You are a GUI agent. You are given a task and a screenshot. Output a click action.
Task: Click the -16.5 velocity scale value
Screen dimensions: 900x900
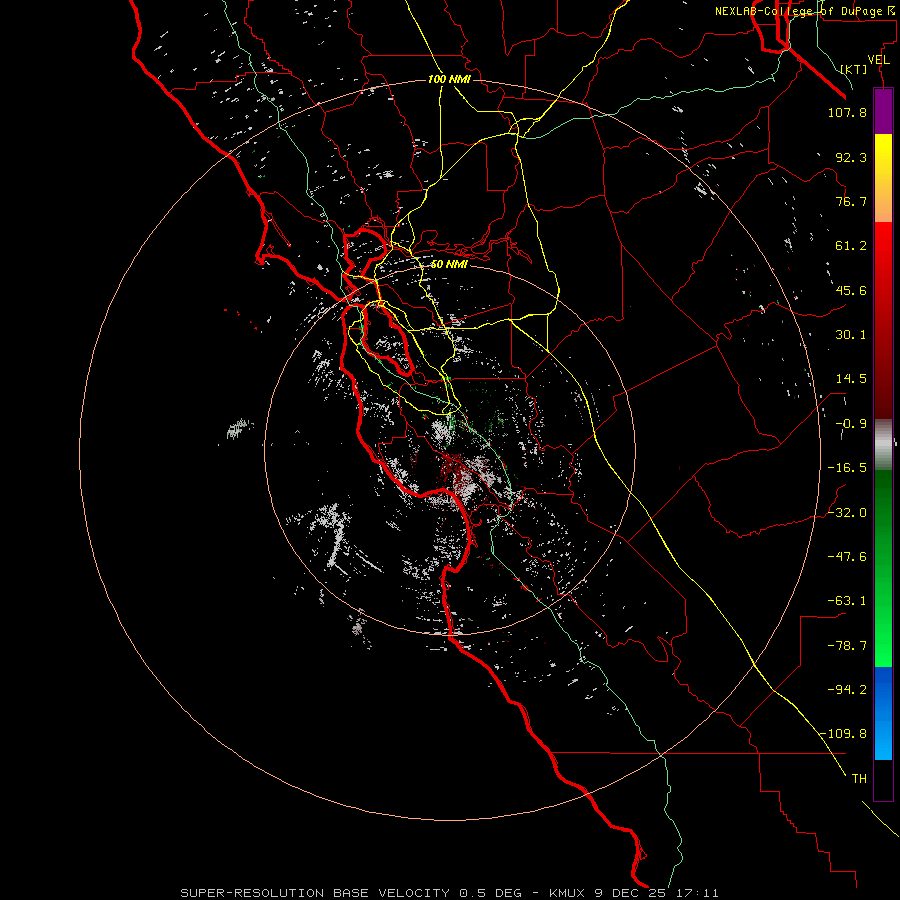847,468
